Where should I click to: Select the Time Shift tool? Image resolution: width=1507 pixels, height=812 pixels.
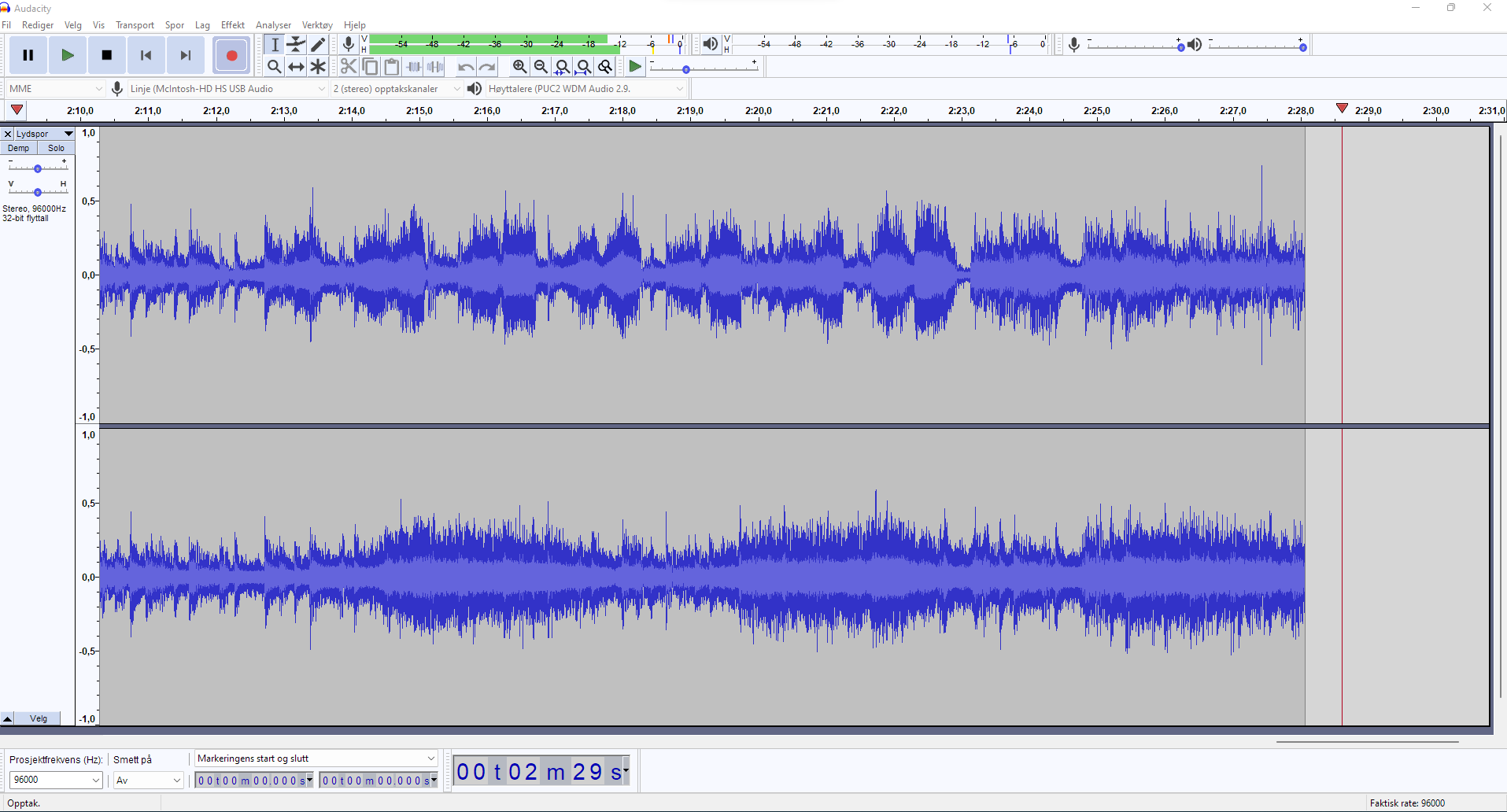(296, 67)
